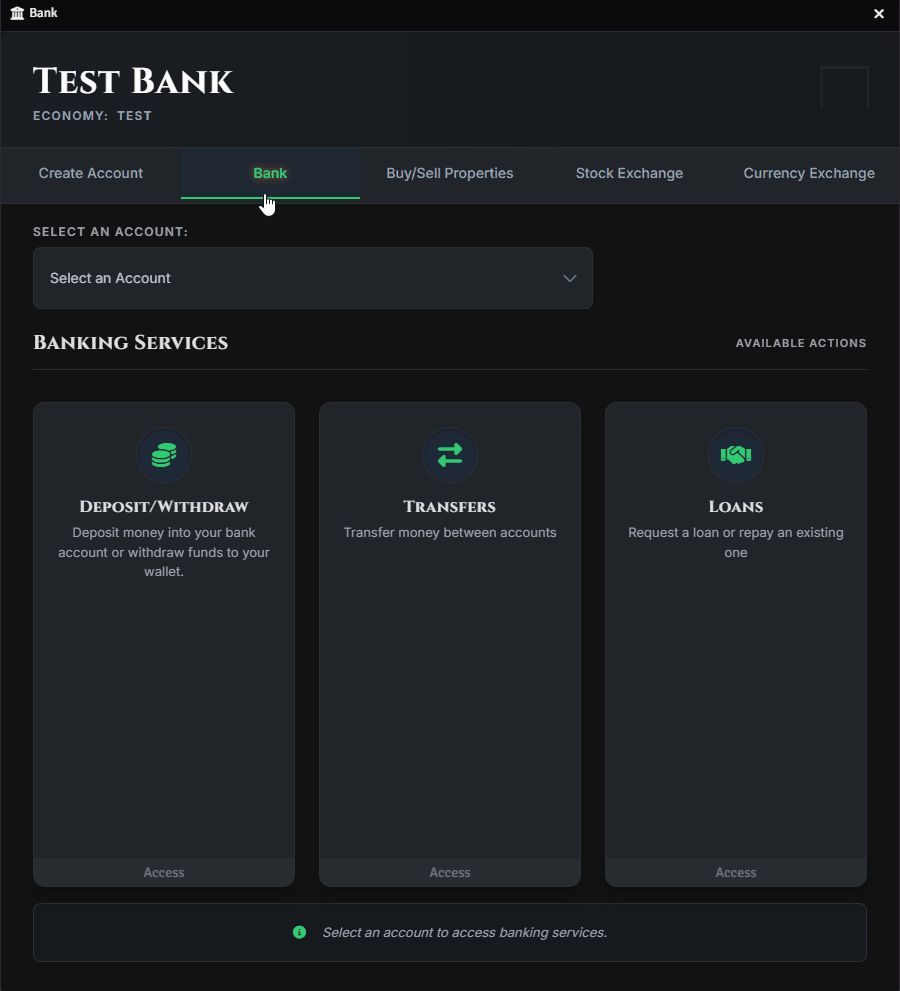Go to the Stock Exchange tab
Image resolution: width=900 pixels, height=991 pixels.
pyautogui.click(x=629, y=173)
